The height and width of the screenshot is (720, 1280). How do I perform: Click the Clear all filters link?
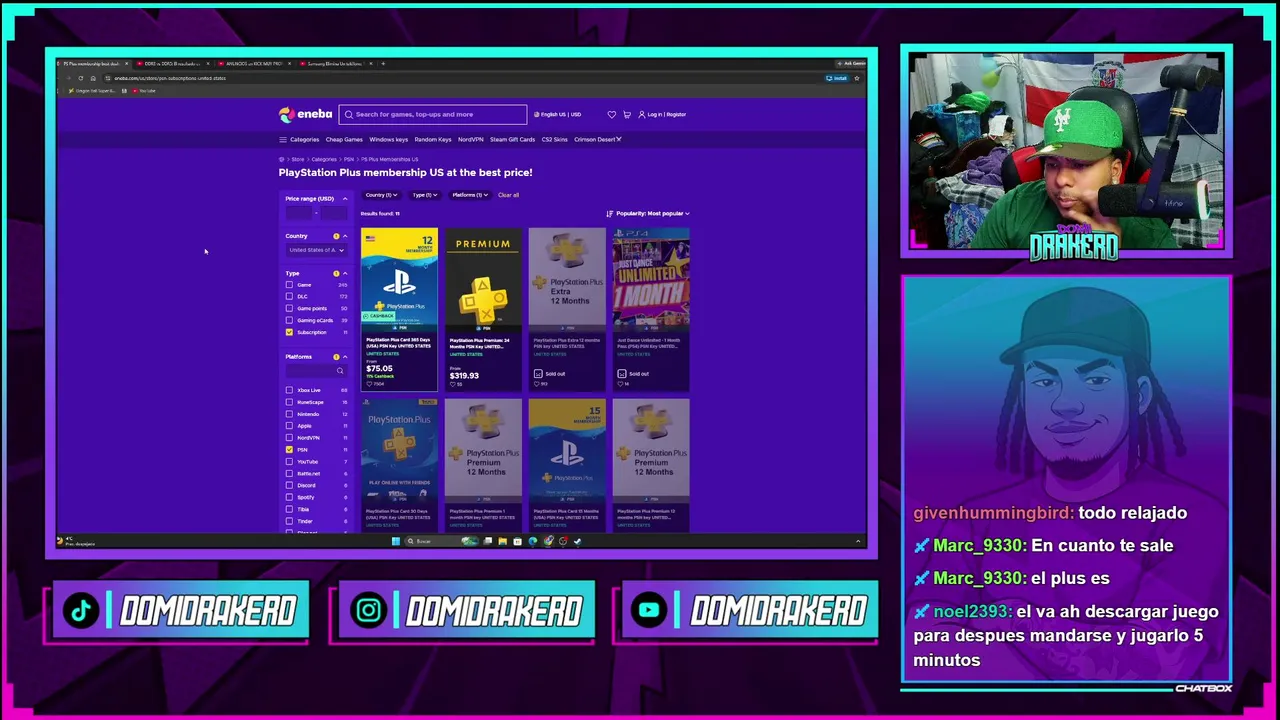pyautogui.click(x=508, y=195)
